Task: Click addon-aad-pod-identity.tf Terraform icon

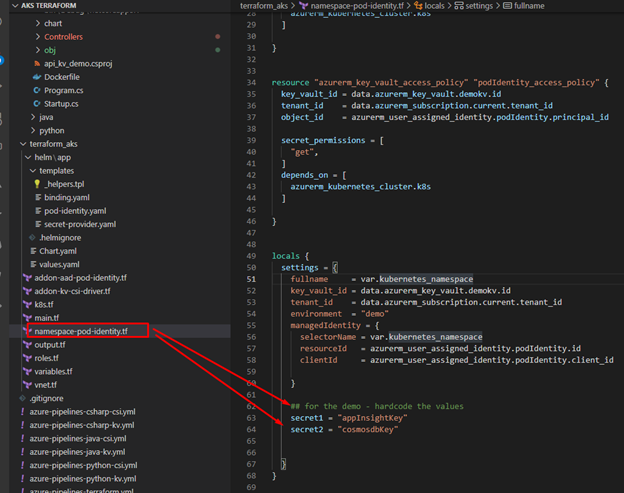Action: 27,278
